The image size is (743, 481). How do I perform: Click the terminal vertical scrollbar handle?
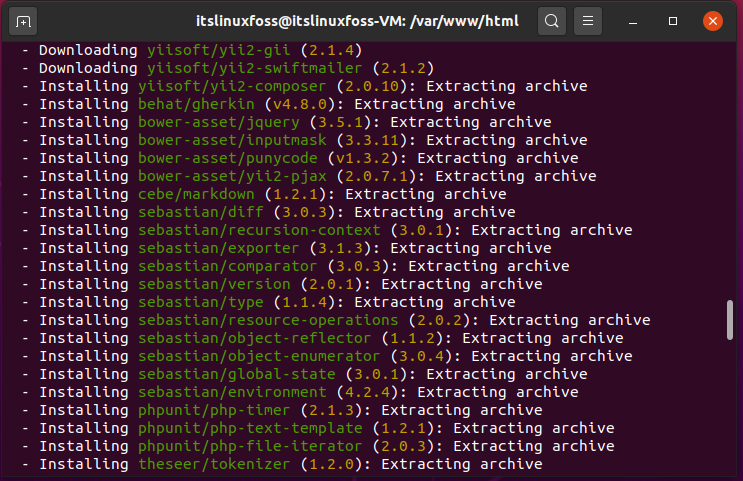point(730,319)
